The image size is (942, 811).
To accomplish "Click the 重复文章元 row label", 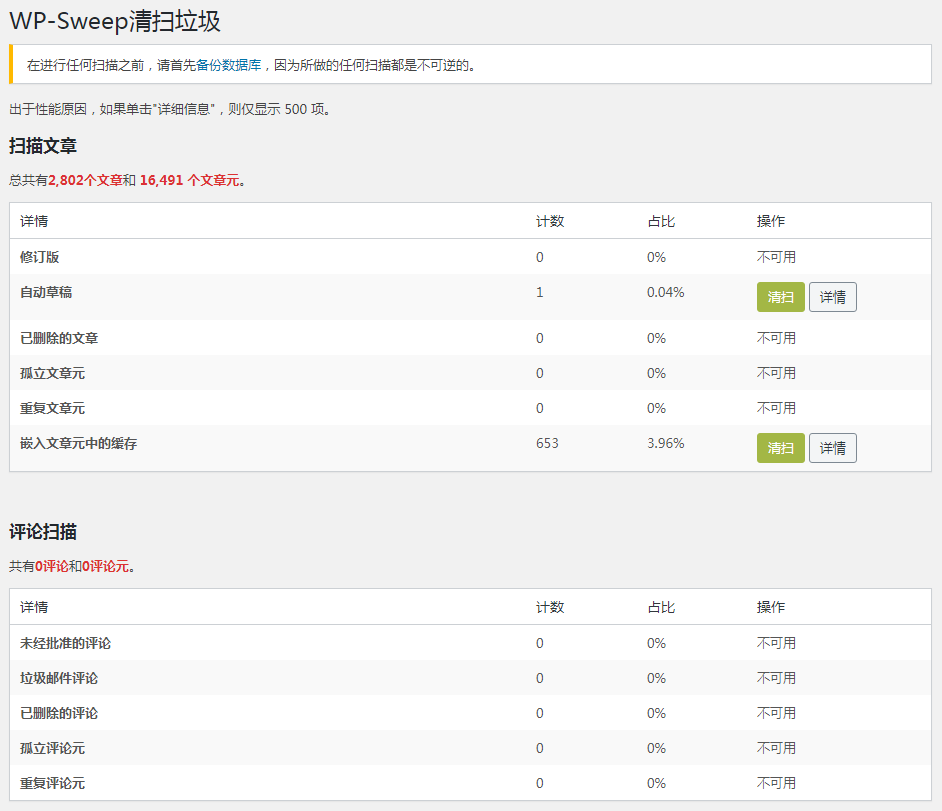I will [52, 409].
